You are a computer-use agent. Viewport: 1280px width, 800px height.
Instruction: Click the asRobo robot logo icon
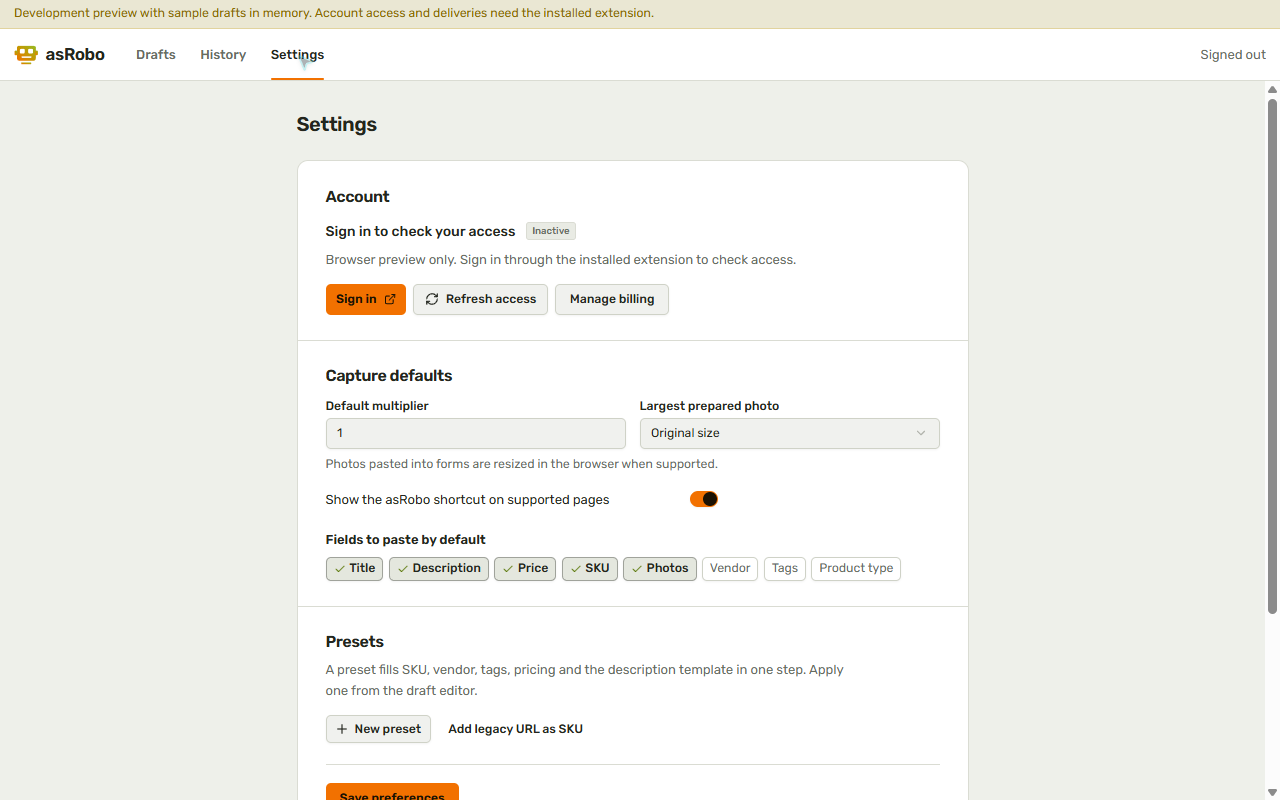tap(26, 55)
